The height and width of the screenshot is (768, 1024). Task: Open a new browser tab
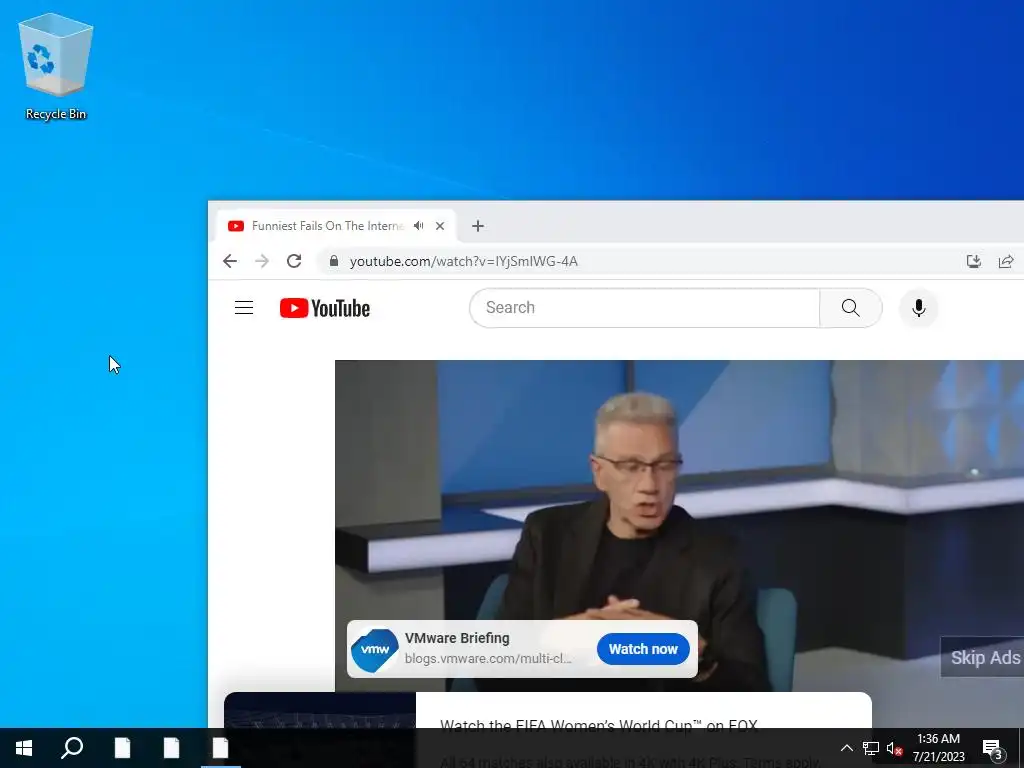point(477,226)
